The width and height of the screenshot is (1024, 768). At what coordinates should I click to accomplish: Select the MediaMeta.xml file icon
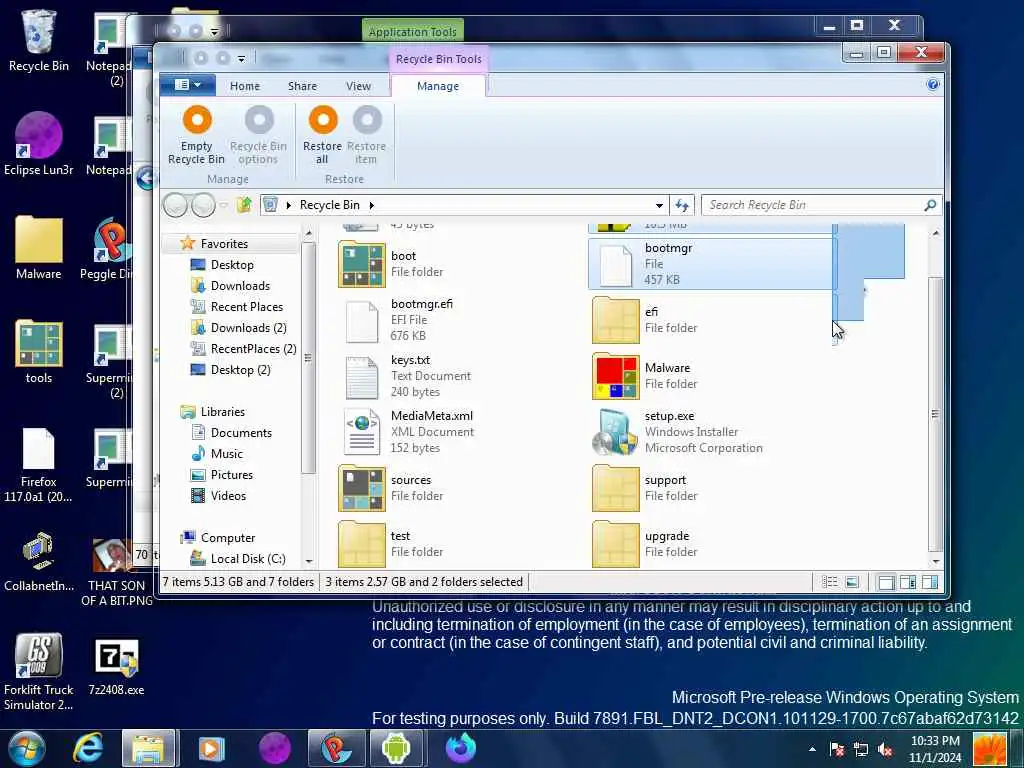[x=362, y=432]
